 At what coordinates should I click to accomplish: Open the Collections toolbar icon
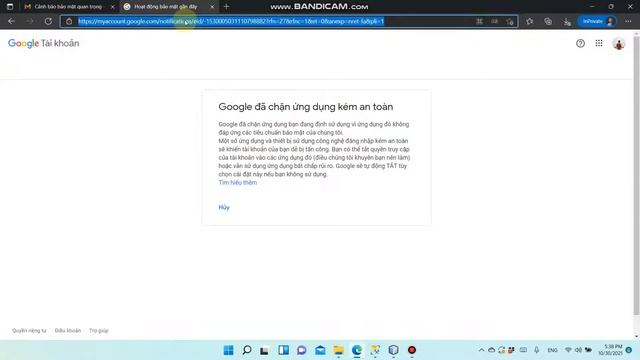point(548,21)
